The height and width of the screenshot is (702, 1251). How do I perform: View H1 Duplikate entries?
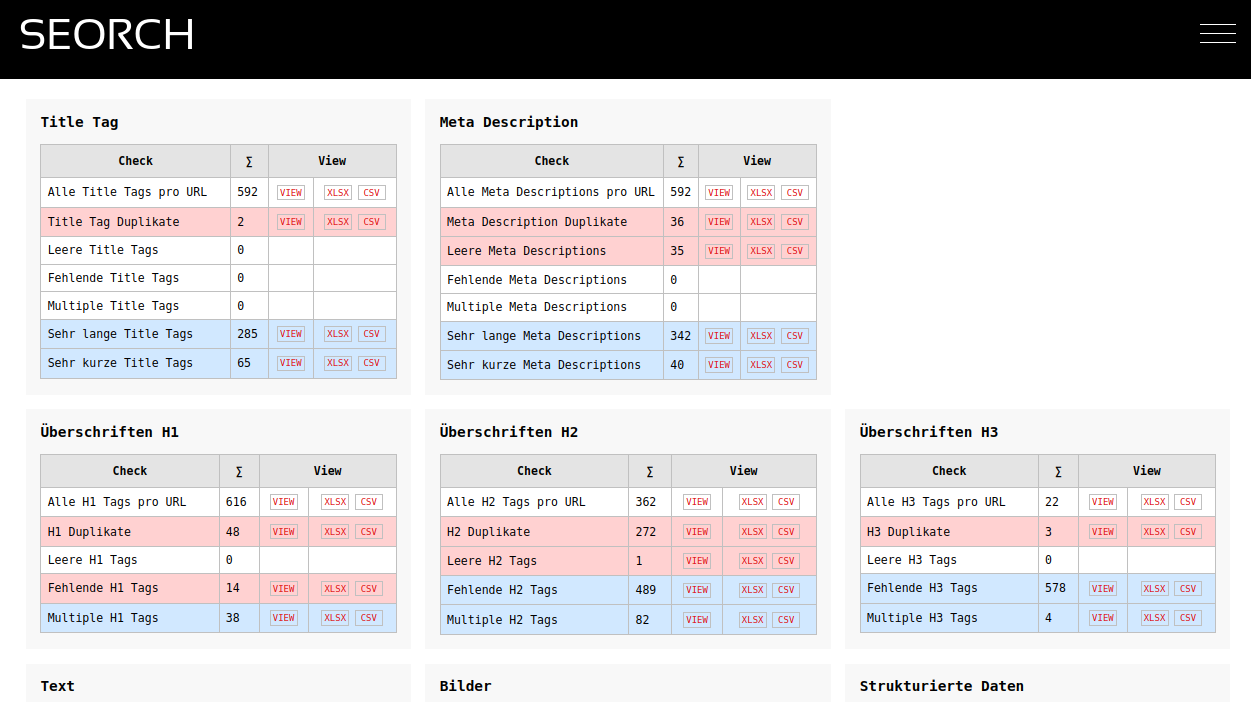[x=284, y=532]
